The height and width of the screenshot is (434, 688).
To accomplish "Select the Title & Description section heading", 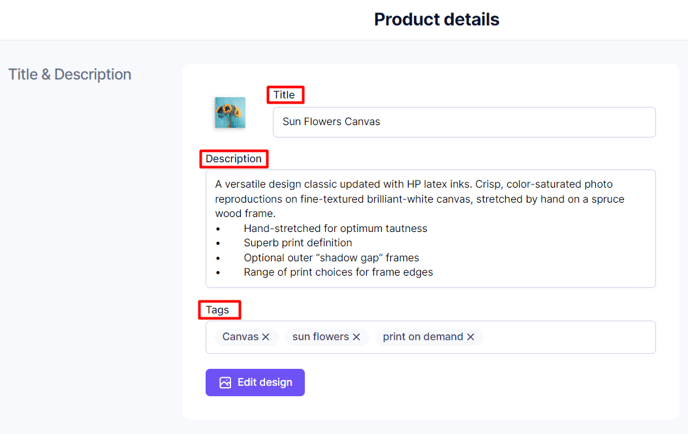I will point(70,75).
